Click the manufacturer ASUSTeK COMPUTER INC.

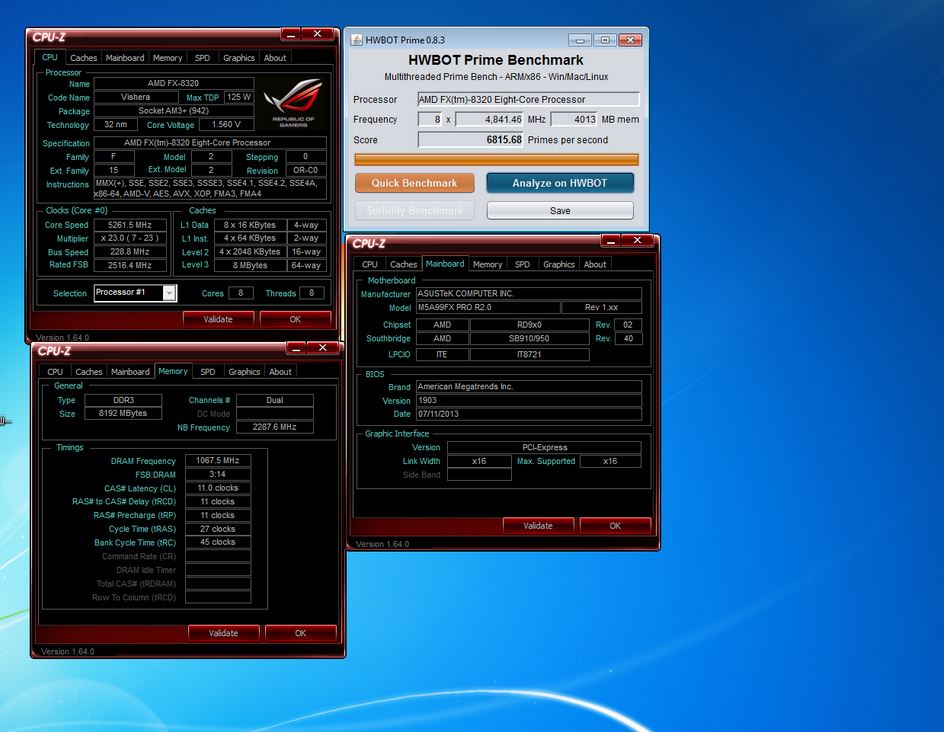[x=529, y=294]
